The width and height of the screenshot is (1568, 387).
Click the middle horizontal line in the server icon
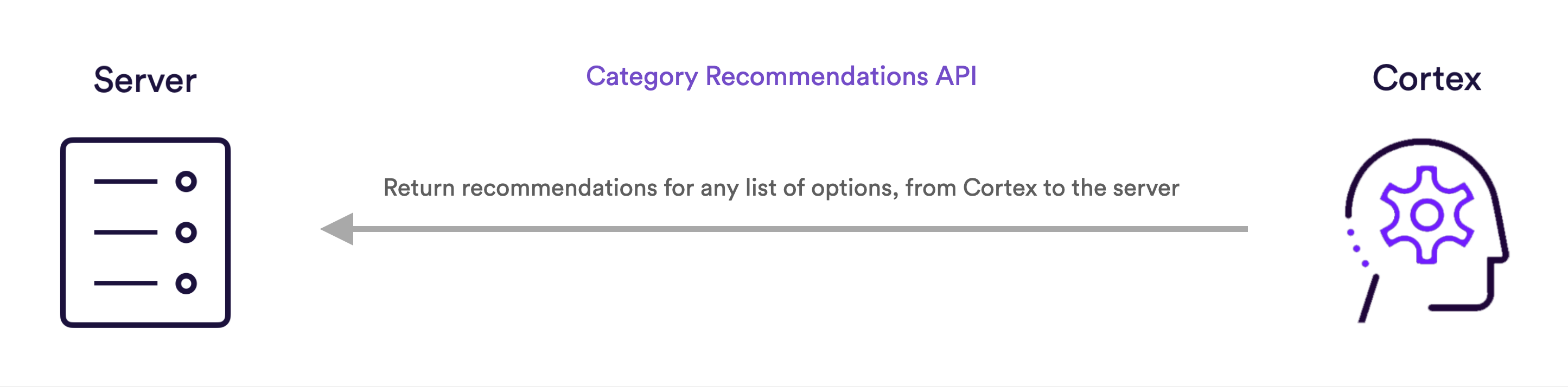click(x=126, y=233)
